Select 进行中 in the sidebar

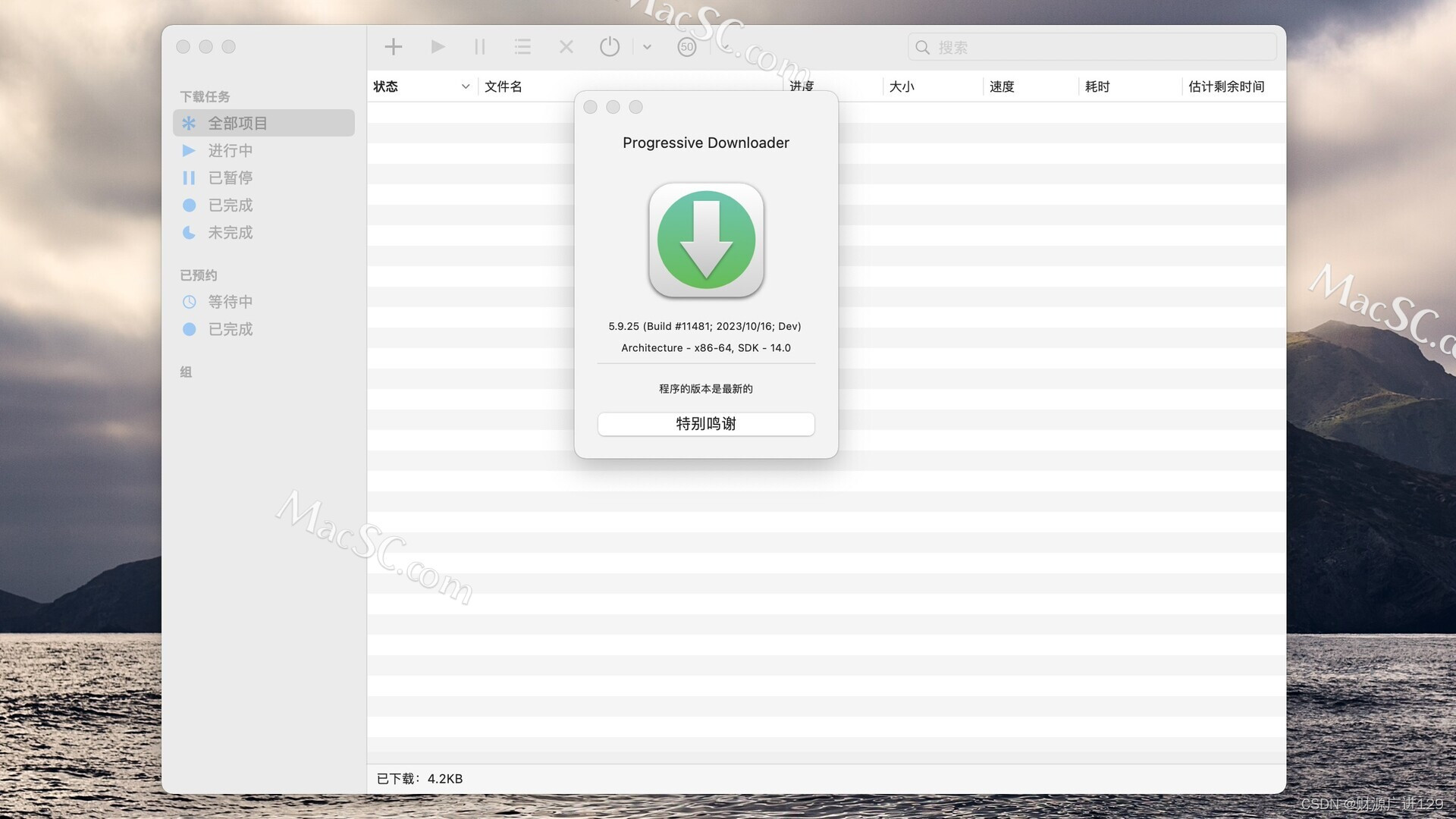264,150
